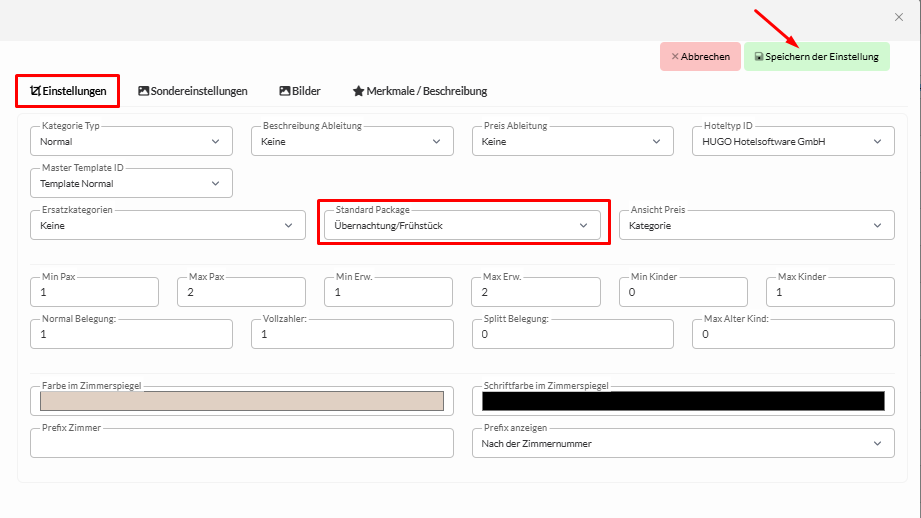Expand the Hoteltyp ID dropdown
921x518 pixels.
coord(792,142)
